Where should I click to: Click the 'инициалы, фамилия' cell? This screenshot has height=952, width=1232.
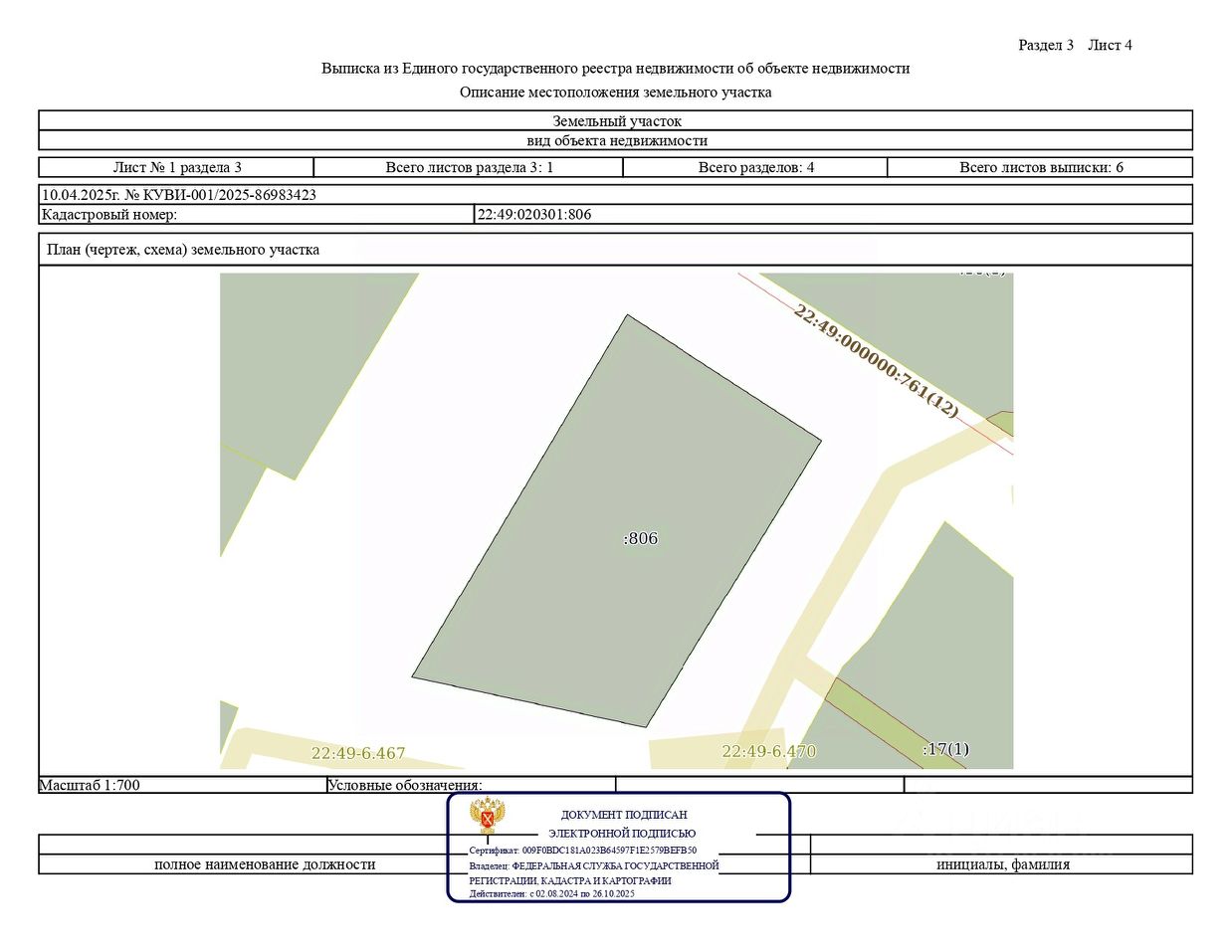coord(1002,864)
